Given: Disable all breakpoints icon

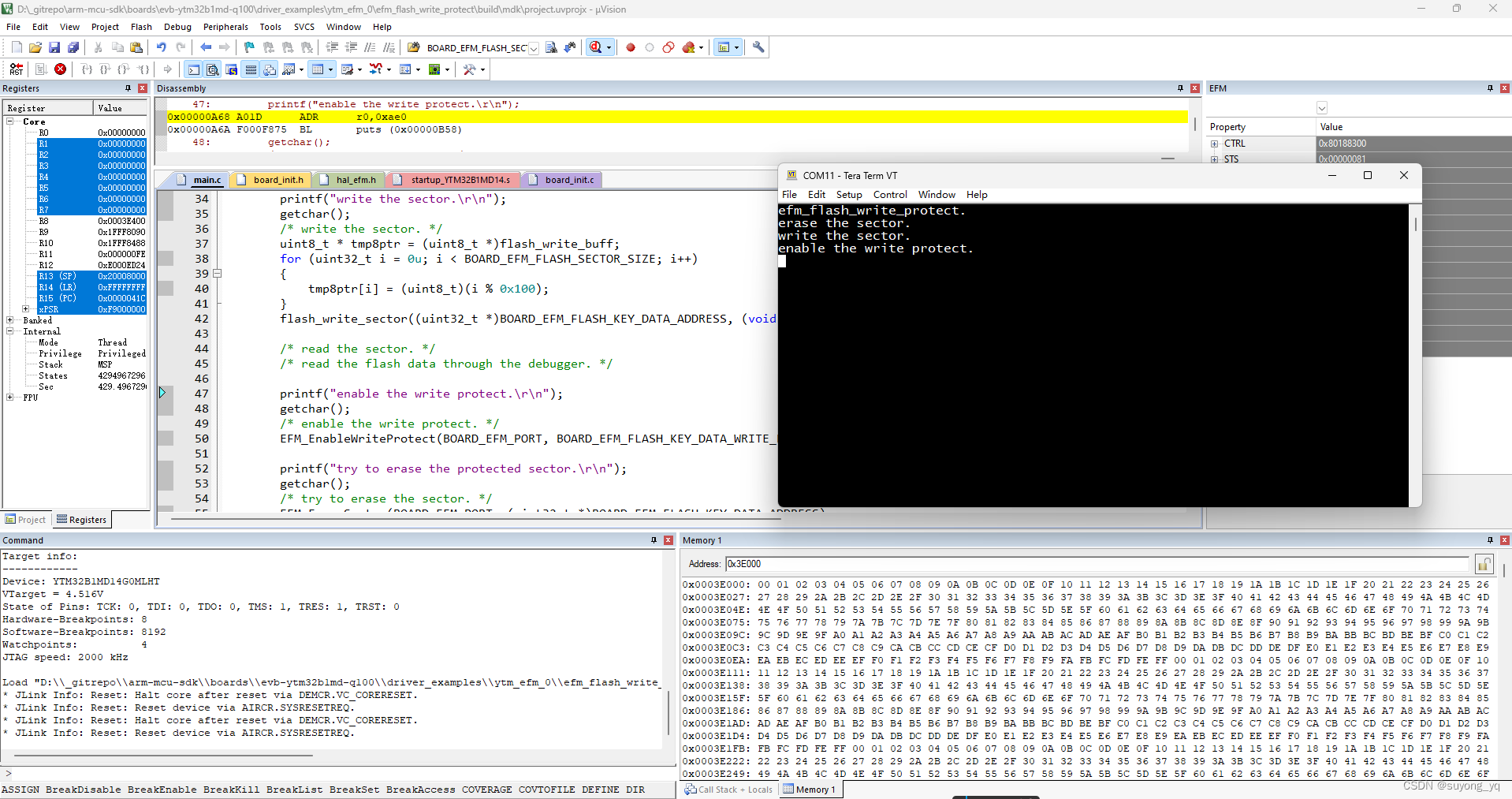Looking at the screenshot, I should (x=668, y=47).
